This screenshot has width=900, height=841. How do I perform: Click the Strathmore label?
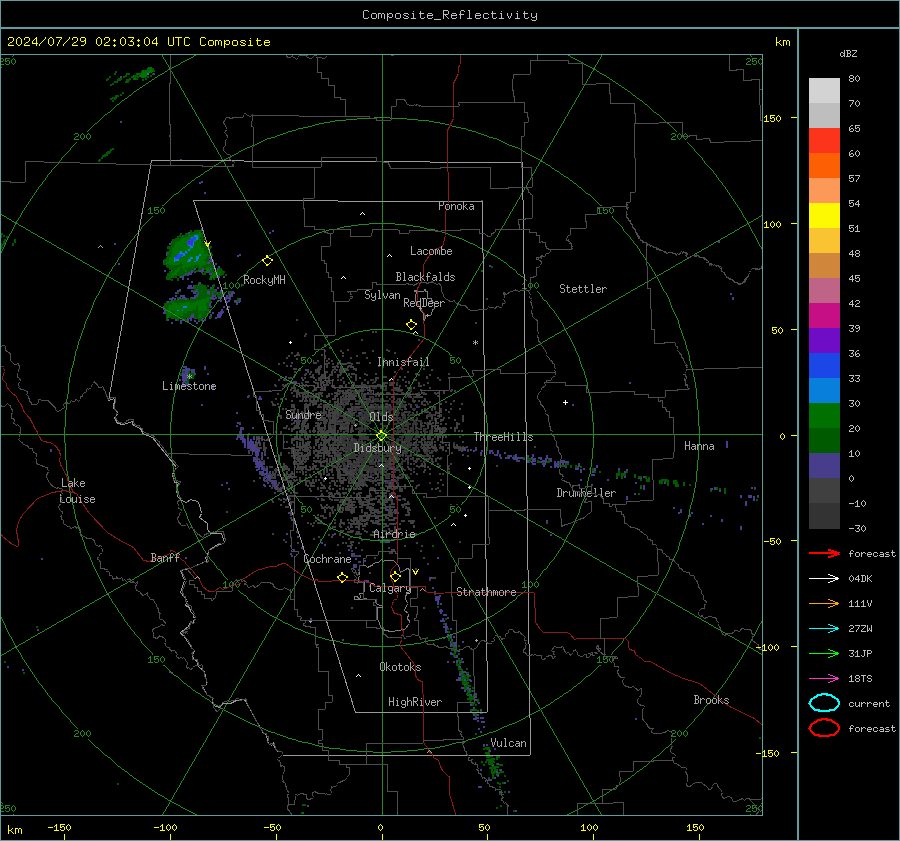click(486, 592)
